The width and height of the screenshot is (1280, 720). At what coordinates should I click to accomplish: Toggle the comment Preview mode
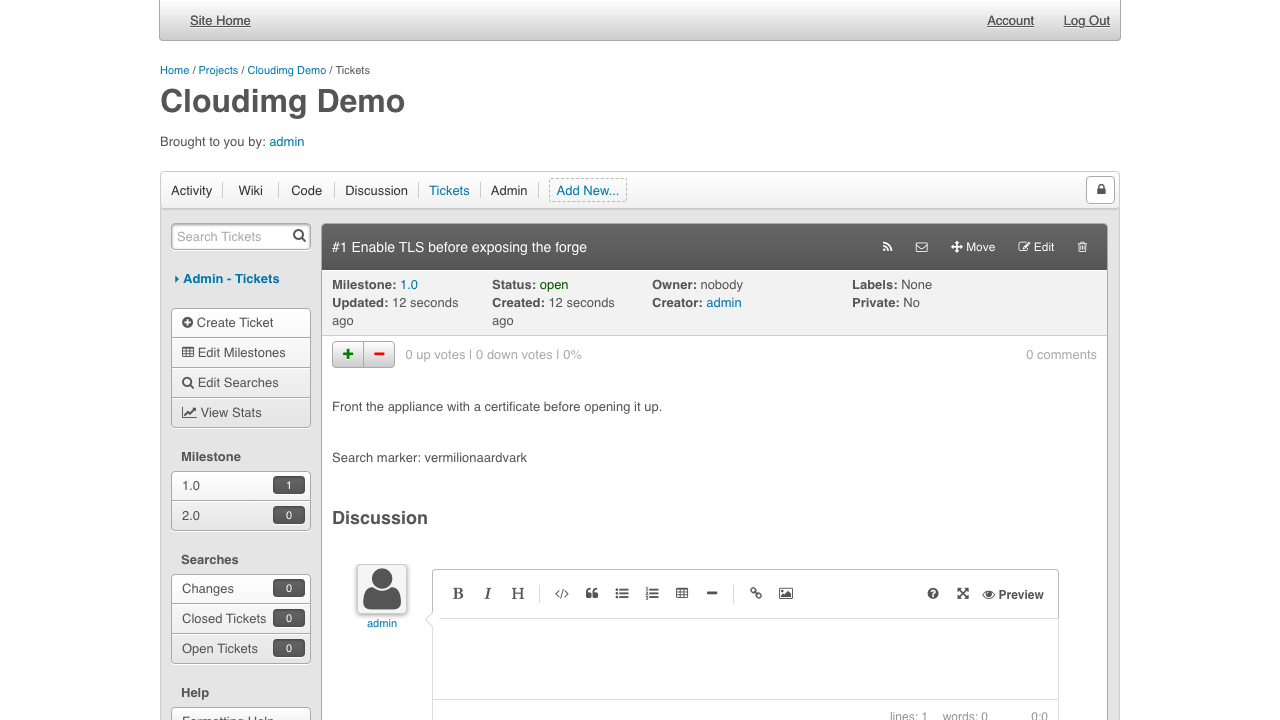pos(1013,594)
